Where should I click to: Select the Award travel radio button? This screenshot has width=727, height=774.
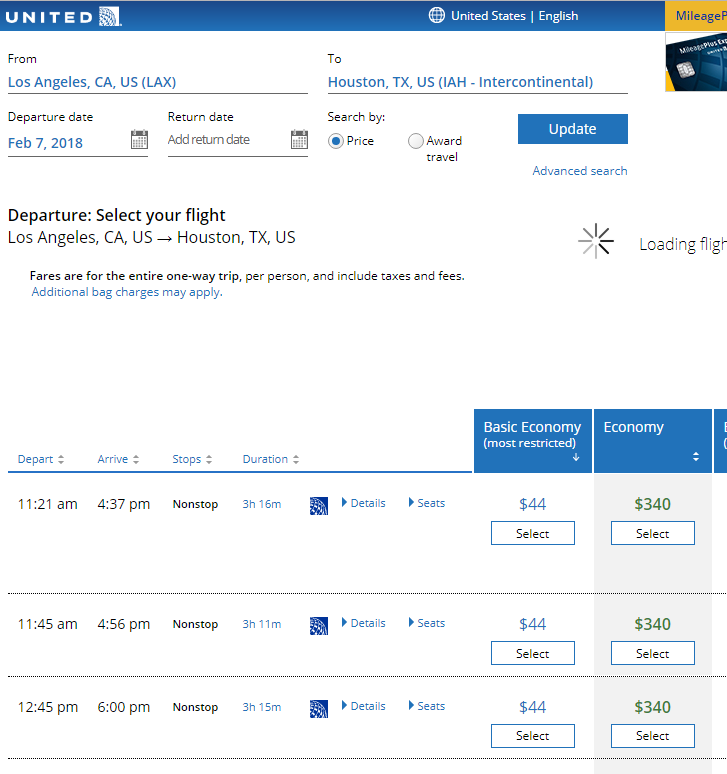416,141
